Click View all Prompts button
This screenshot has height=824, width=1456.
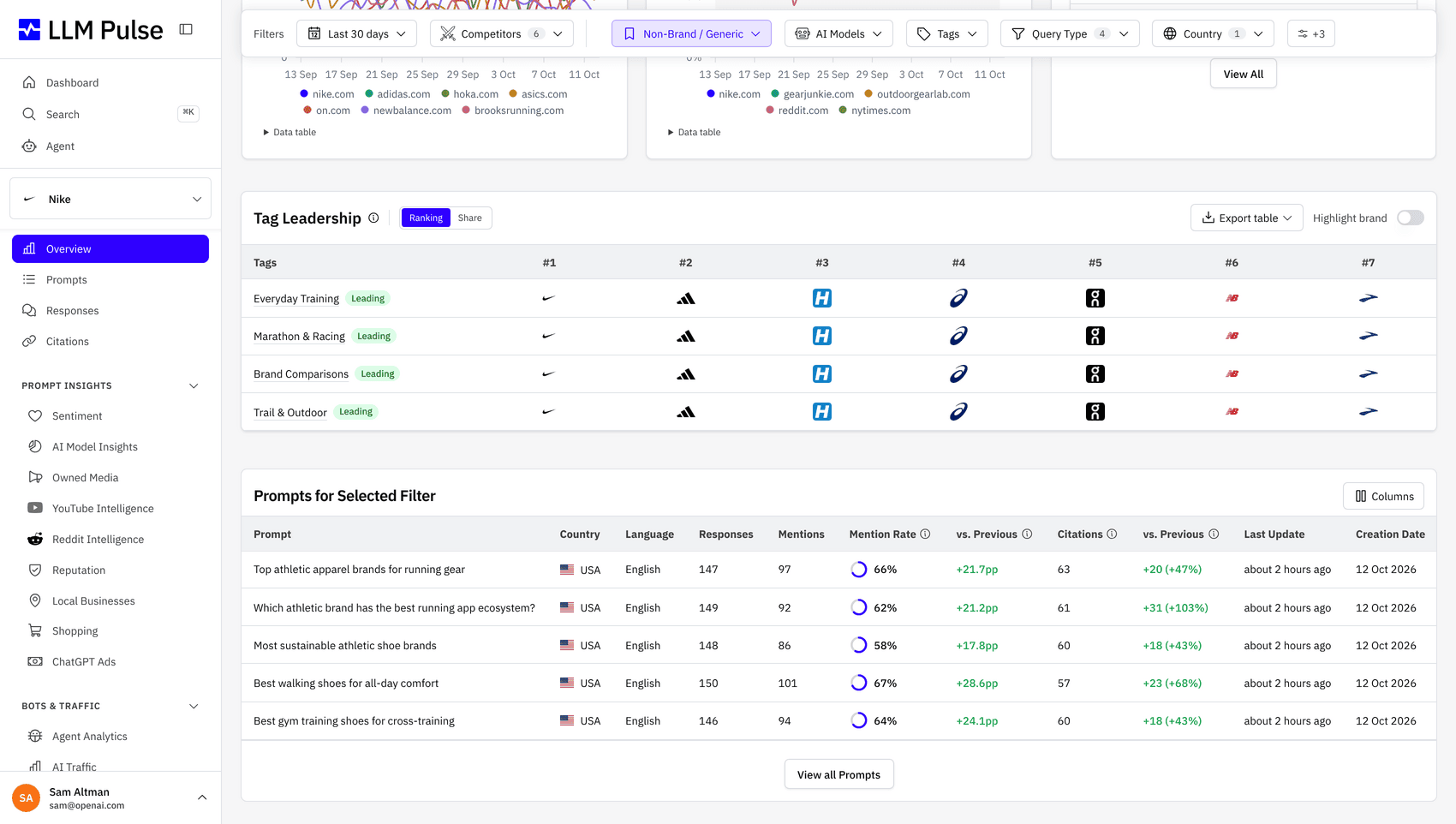click(838, 775)
